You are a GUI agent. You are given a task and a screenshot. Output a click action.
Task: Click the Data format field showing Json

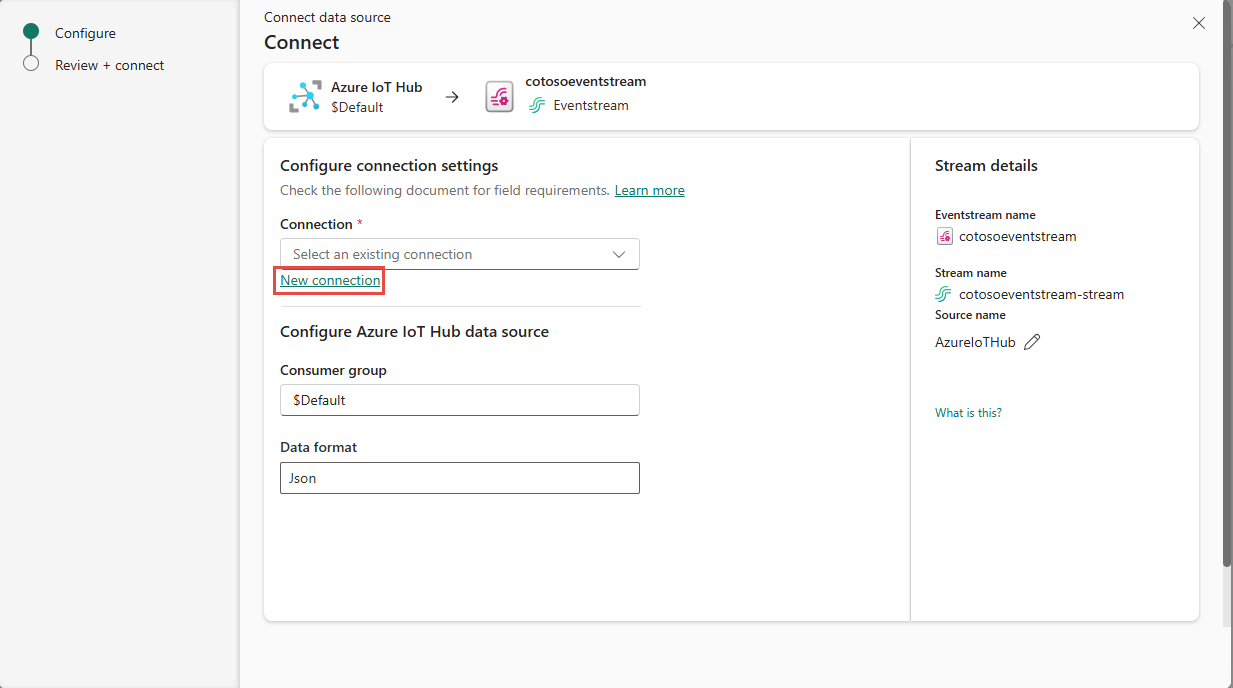[459, 478]
